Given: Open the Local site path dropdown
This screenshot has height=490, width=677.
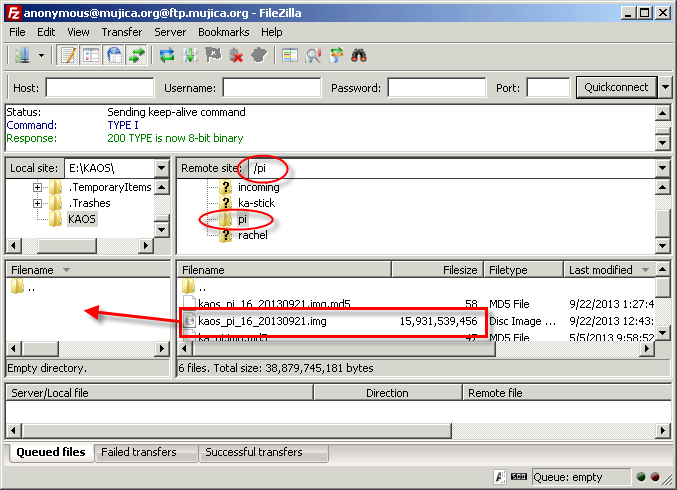Looking at the screenshot, I should pyautogui.click(x=162, y=168).
